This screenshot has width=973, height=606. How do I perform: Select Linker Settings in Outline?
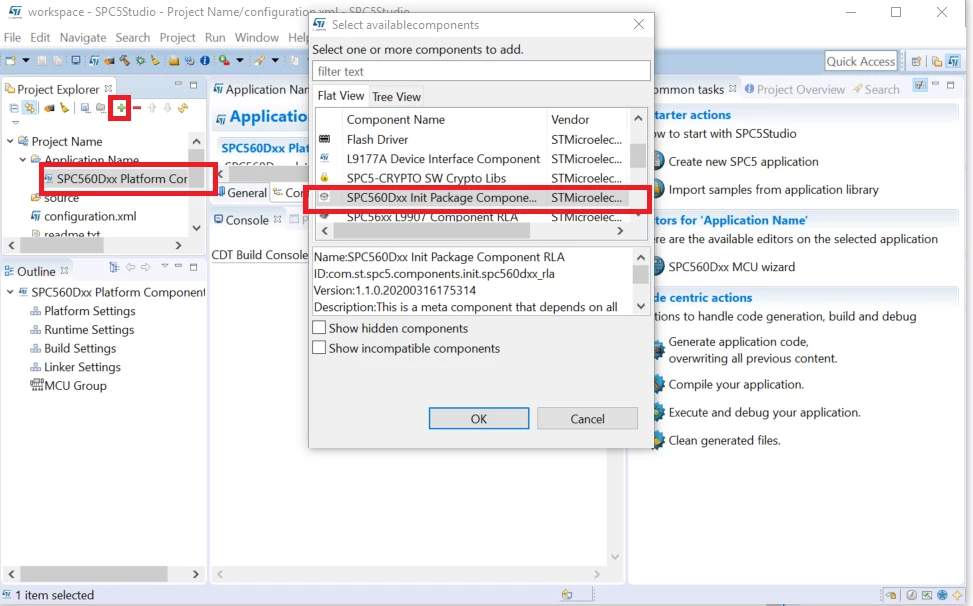(x=82, y=367)
